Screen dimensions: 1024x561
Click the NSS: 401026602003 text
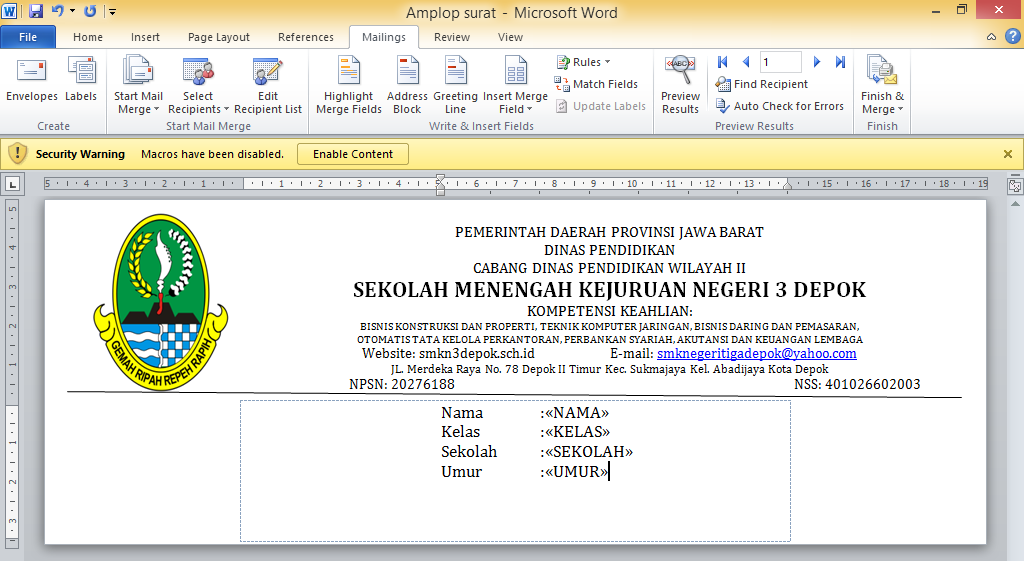click(x=857, y=384)
